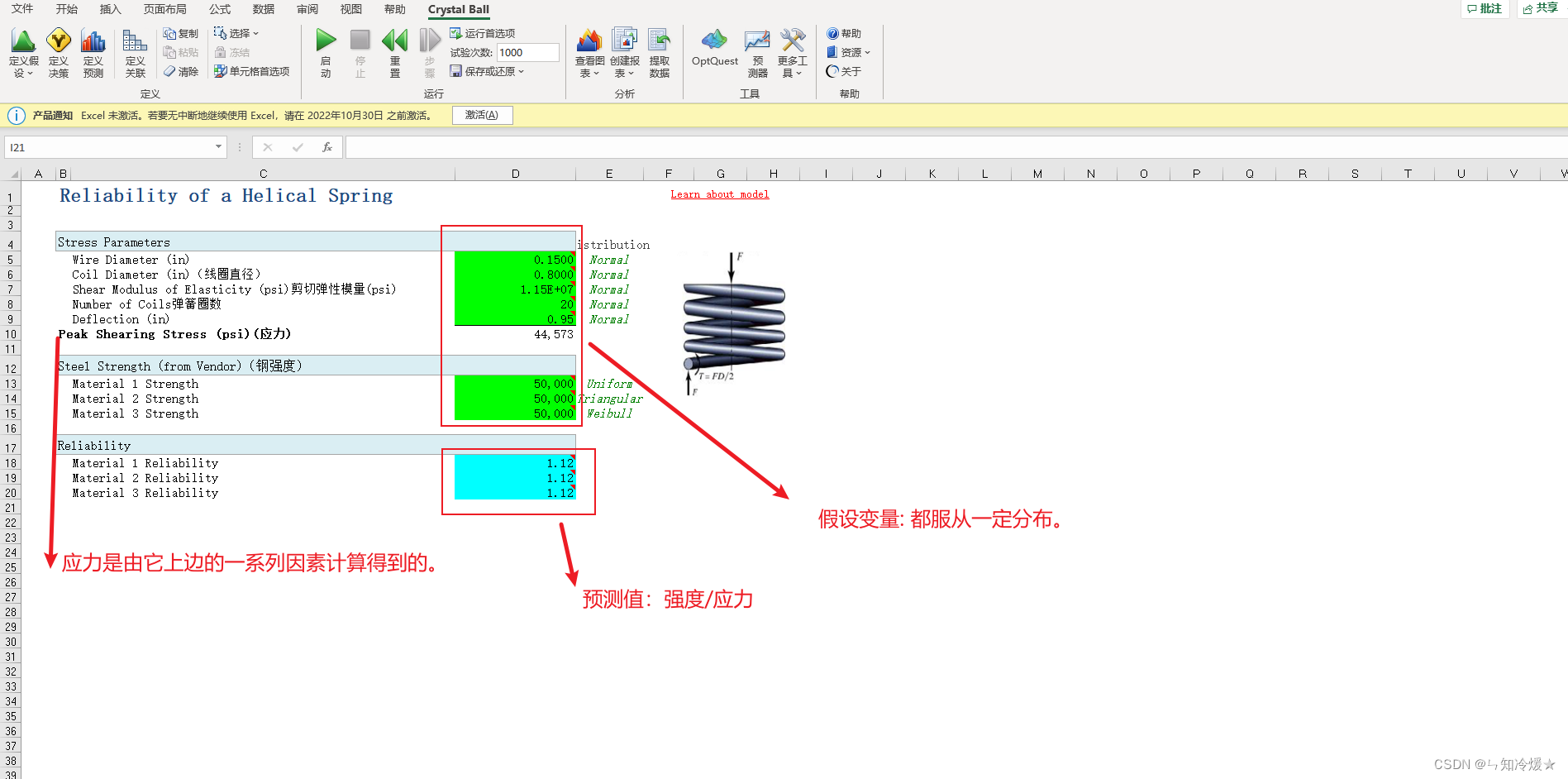Image resolution: width=1568 pixels, height=779 pixels.
Task: Click the Name Box showing I21
Action: click(x=110, y=147)
